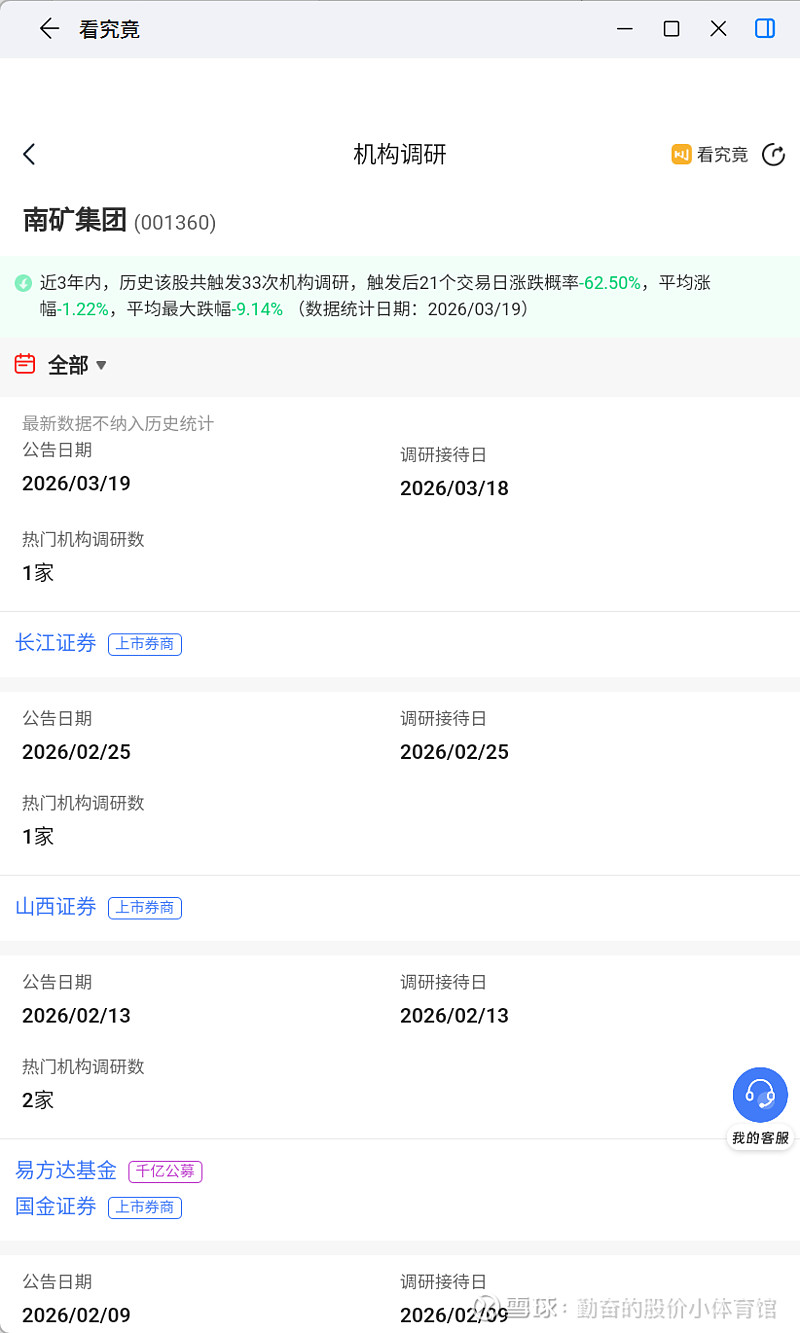The width and height of the screenshot is (800, 1333).
Task: Open the 我的客服 headset support button
Action: click(760, 1107)
